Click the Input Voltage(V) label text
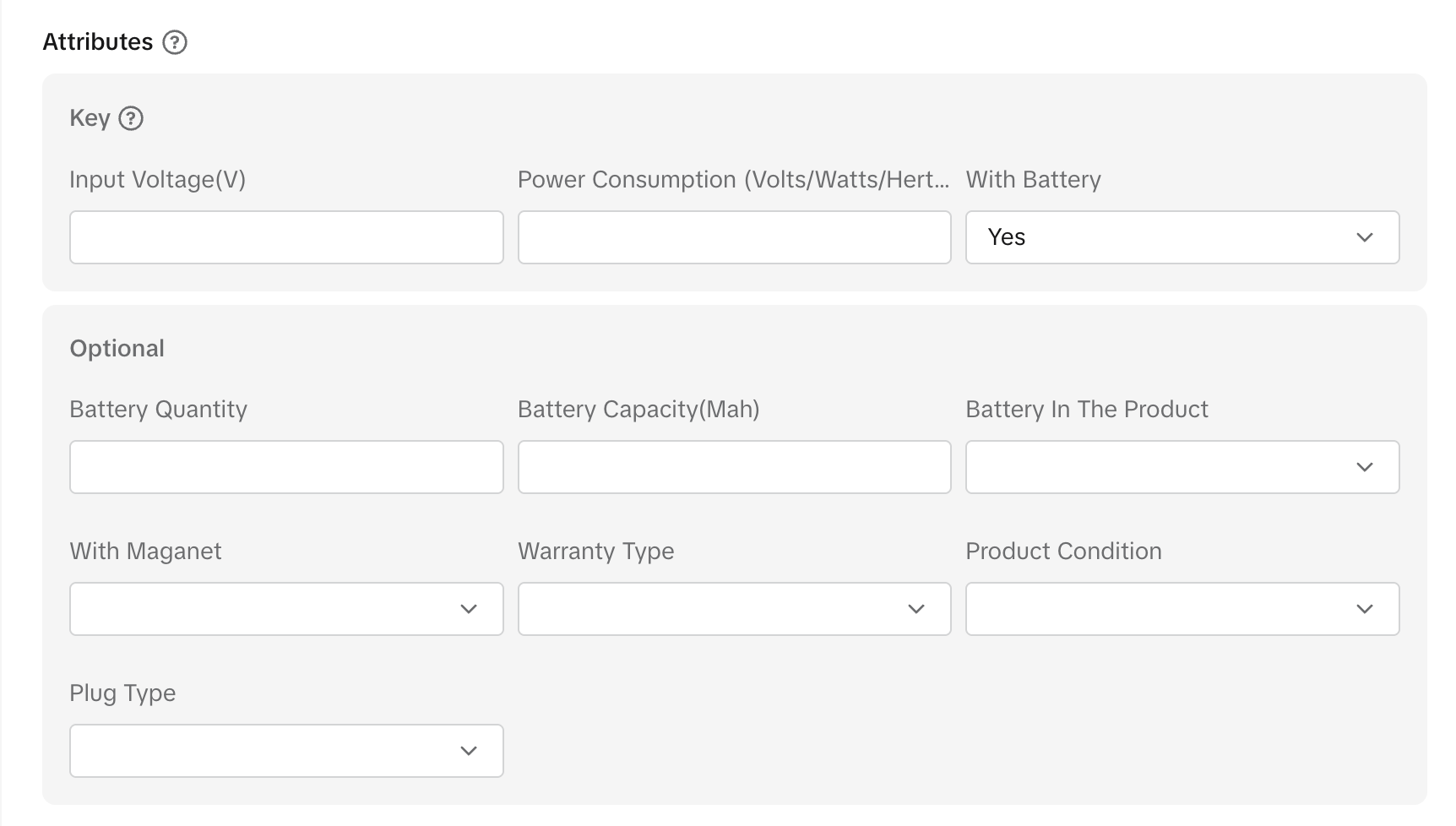Viewport: 1456px width, 826px height. 157,180
